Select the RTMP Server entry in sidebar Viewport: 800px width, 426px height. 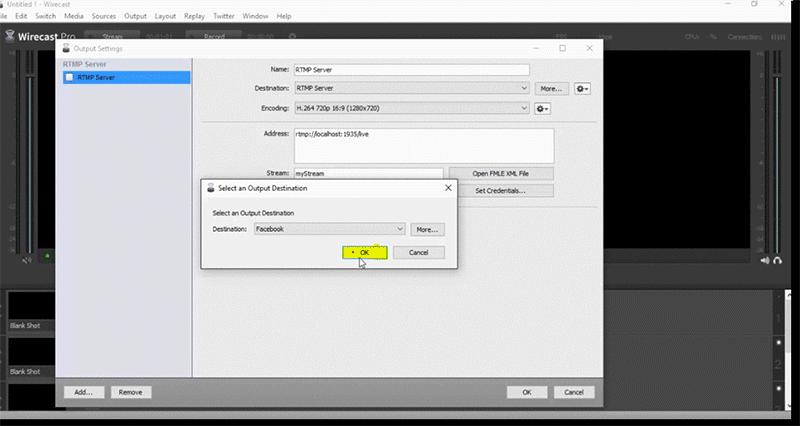tap(127, 78)
